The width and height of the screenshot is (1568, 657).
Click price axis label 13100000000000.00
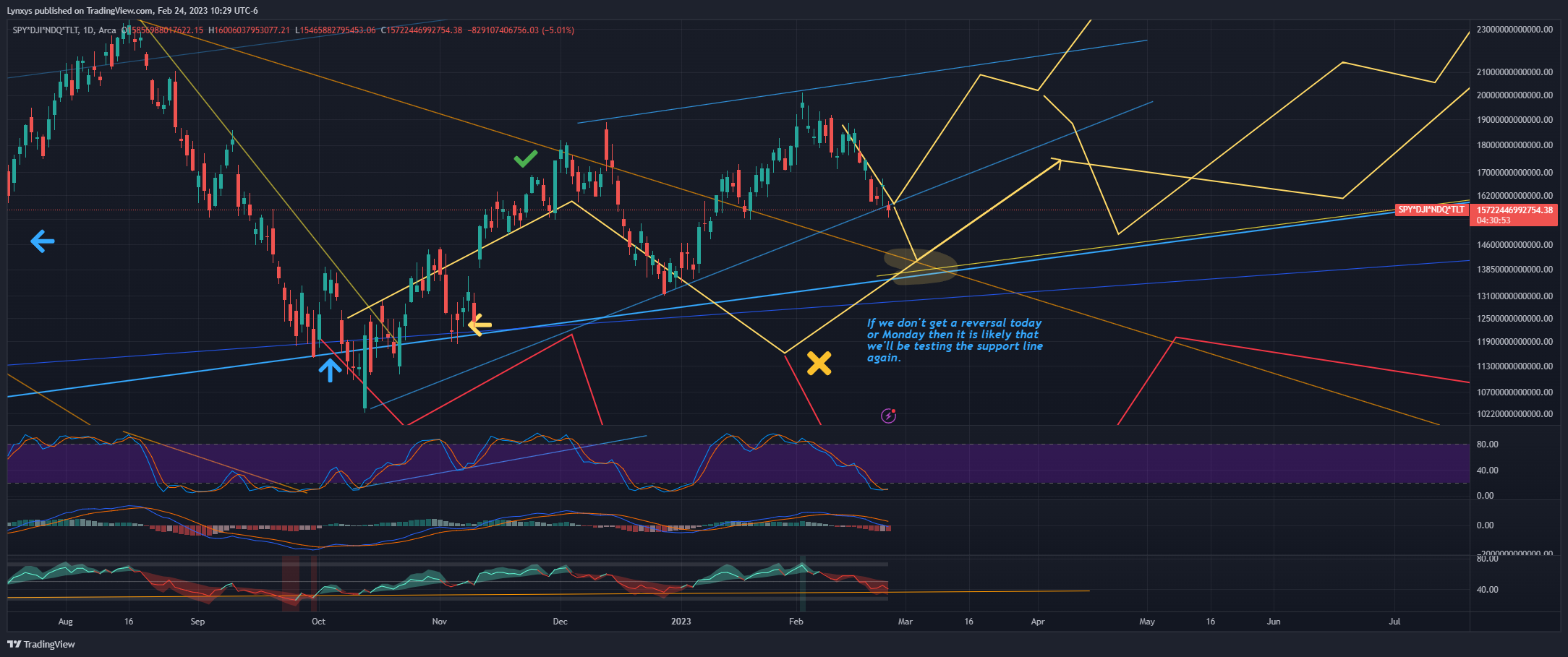1514,296
